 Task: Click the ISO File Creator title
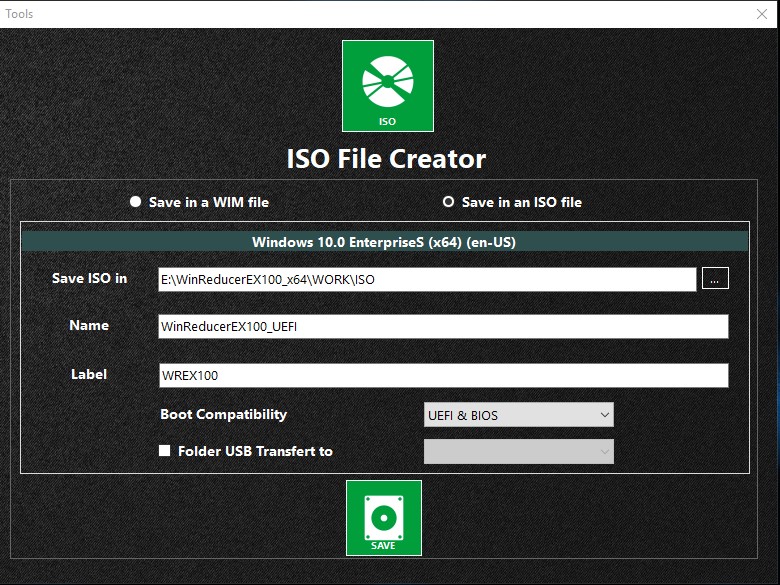click(x=386, y=159)
